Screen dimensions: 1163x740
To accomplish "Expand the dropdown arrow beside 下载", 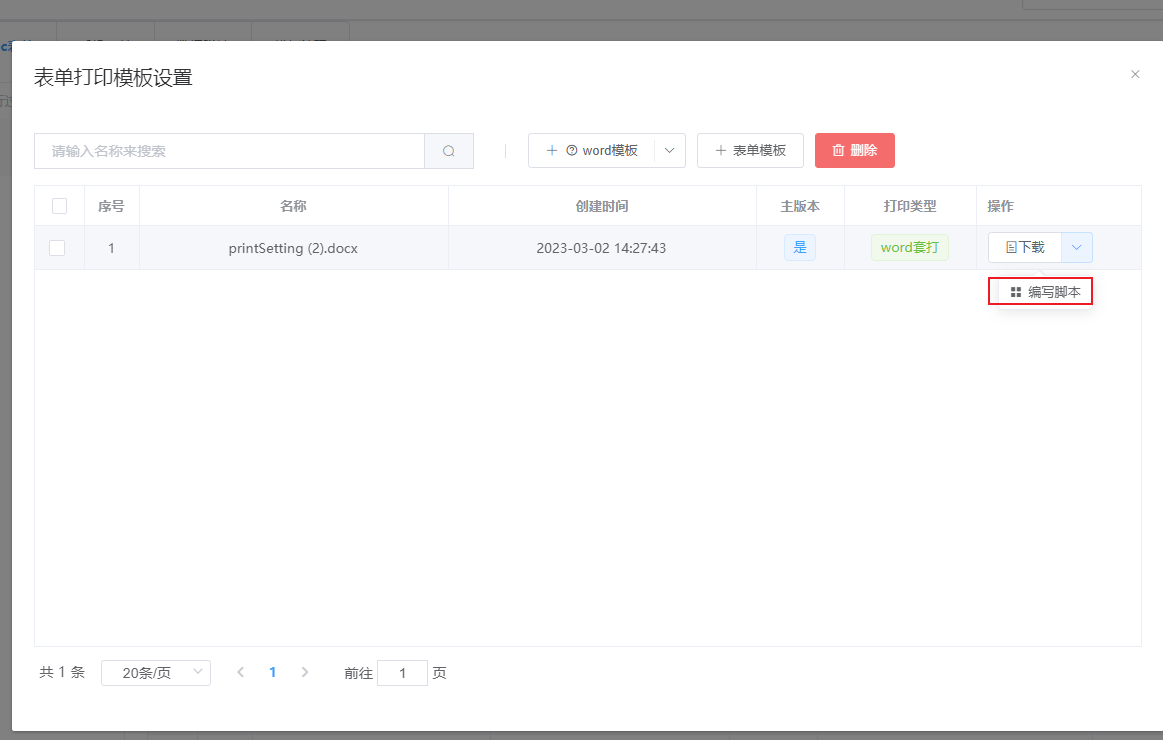I will 1077,247.
